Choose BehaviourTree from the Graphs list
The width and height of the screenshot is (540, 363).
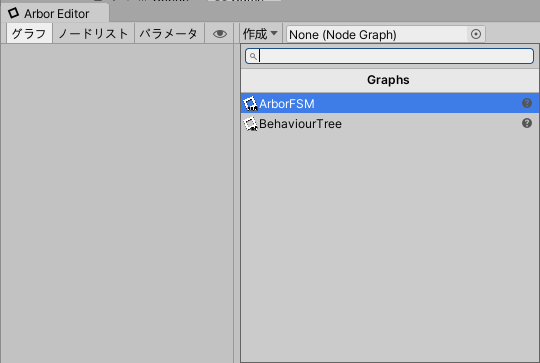click(x=390, y=124)
